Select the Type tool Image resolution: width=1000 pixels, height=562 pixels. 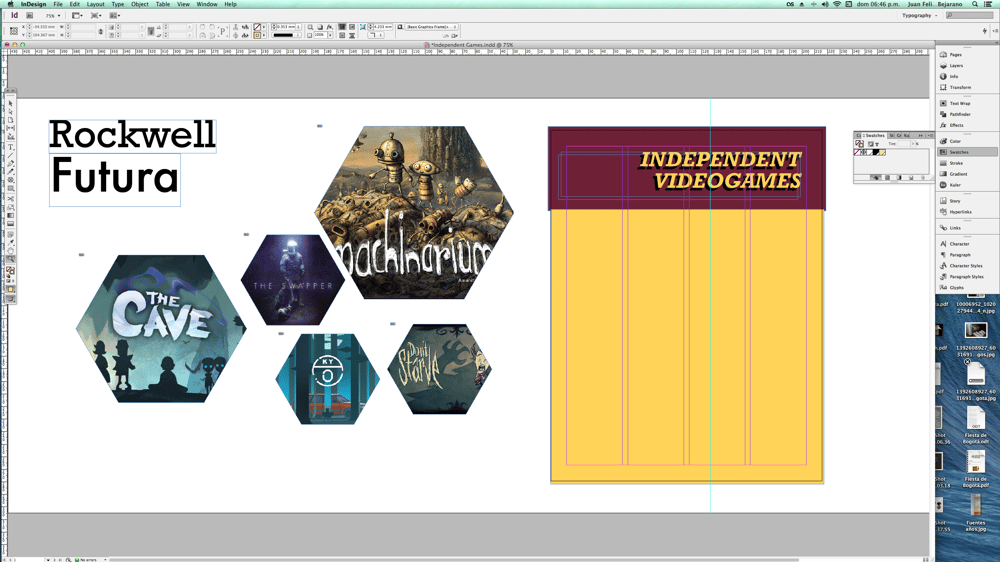coord(11,147)
